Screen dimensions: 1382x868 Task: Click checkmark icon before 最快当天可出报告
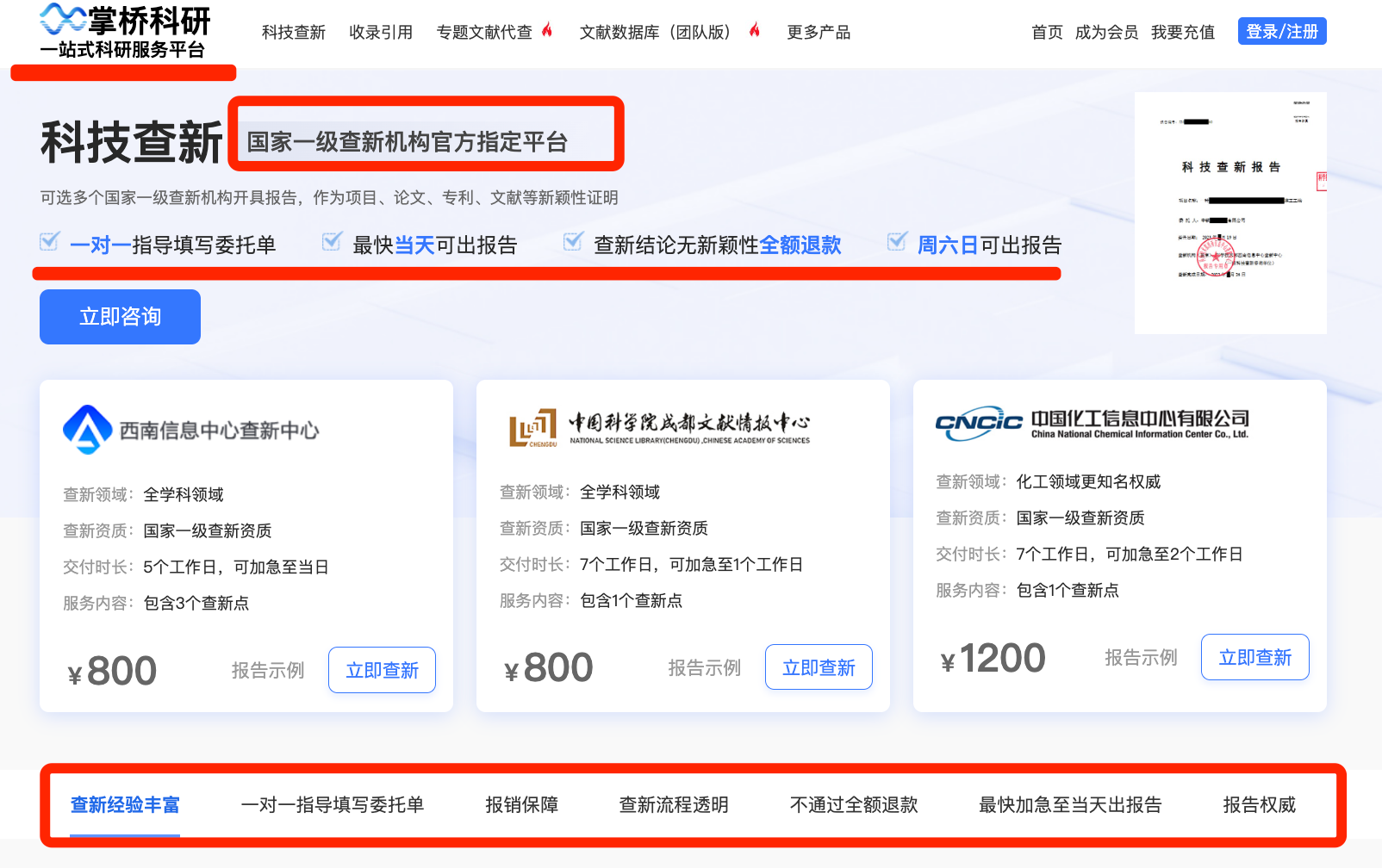[332, 242]
